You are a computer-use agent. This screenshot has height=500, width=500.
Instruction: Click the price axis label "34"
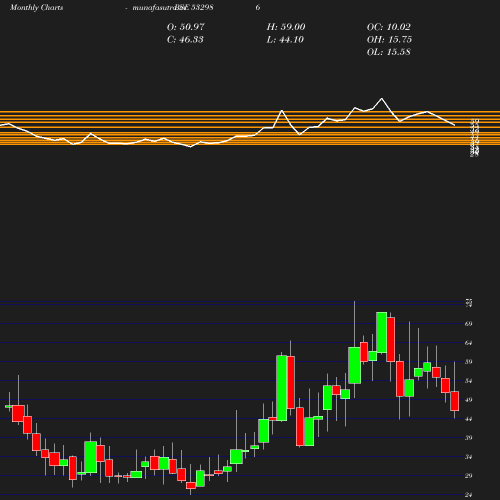coord(469,457)
